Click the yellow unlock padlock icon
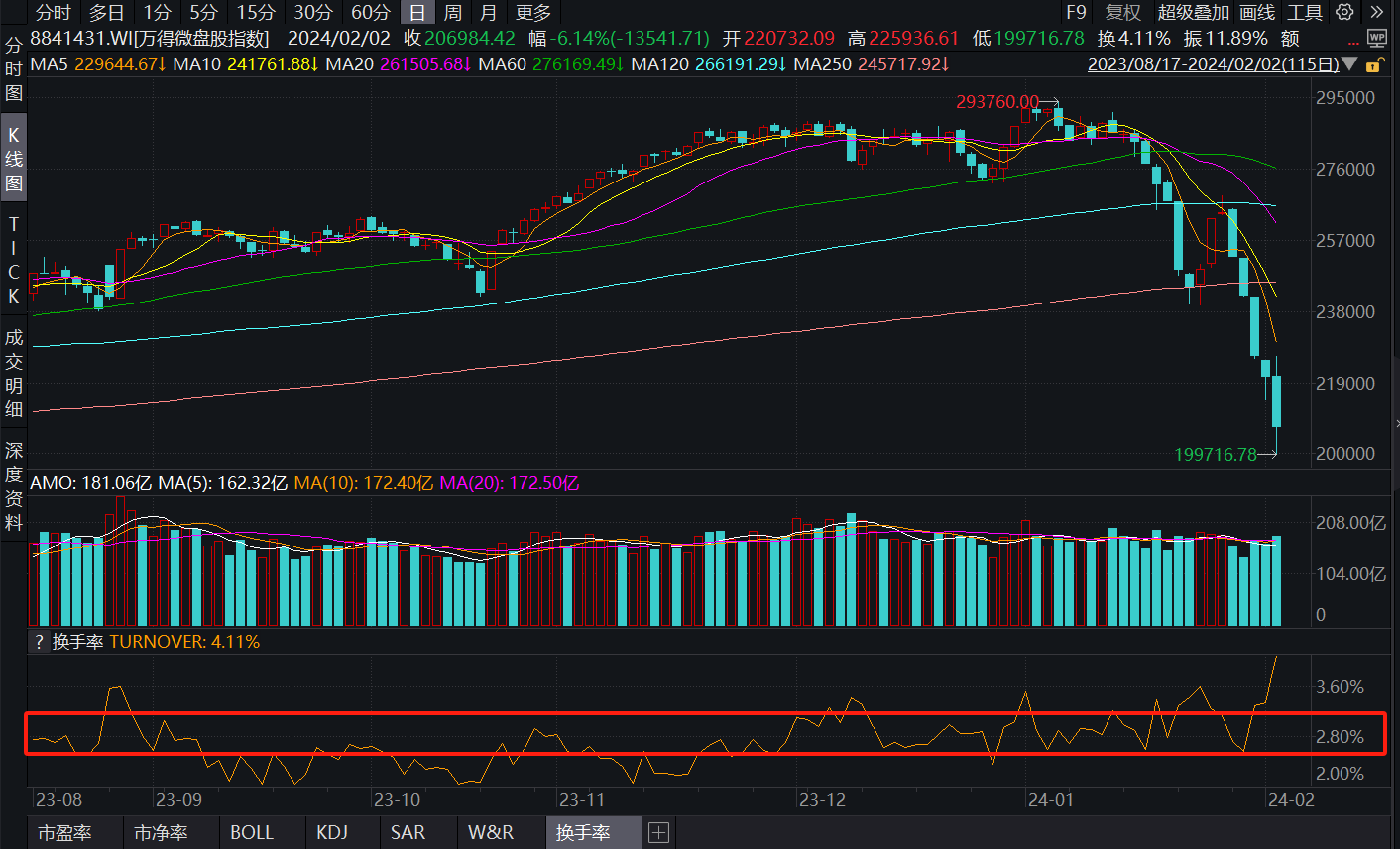 pos(1373,65)
